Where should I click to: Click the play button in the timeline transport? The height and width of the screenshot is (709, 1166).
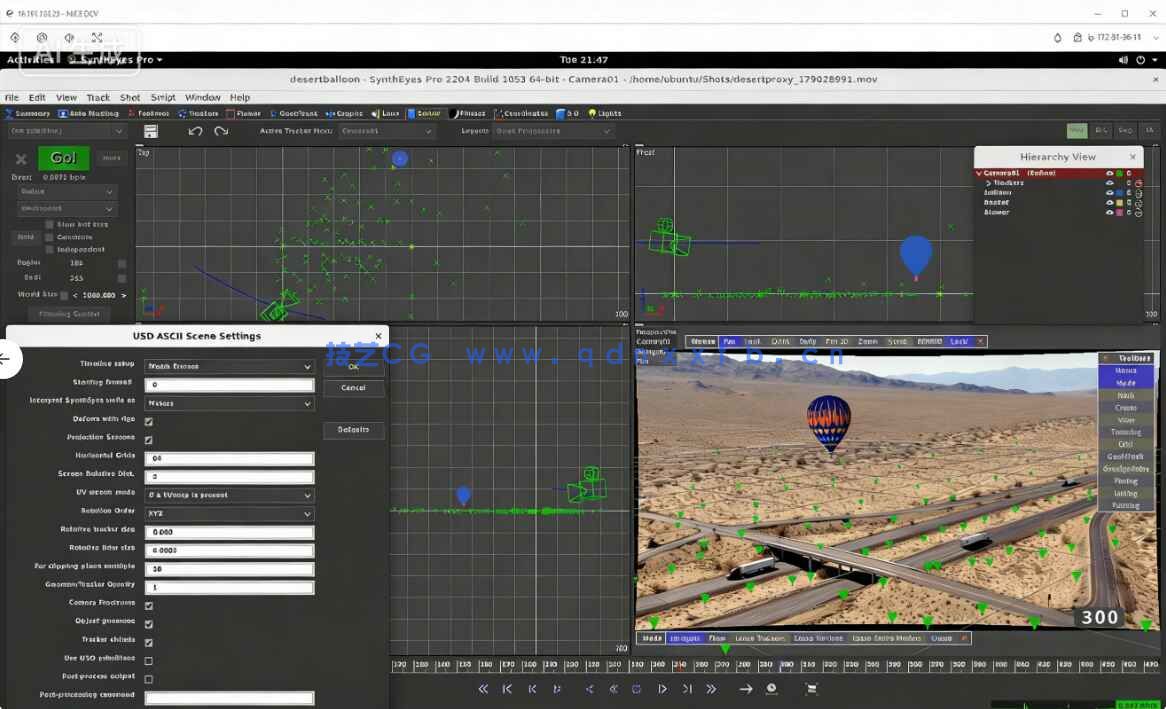click(x=662, y=689)
